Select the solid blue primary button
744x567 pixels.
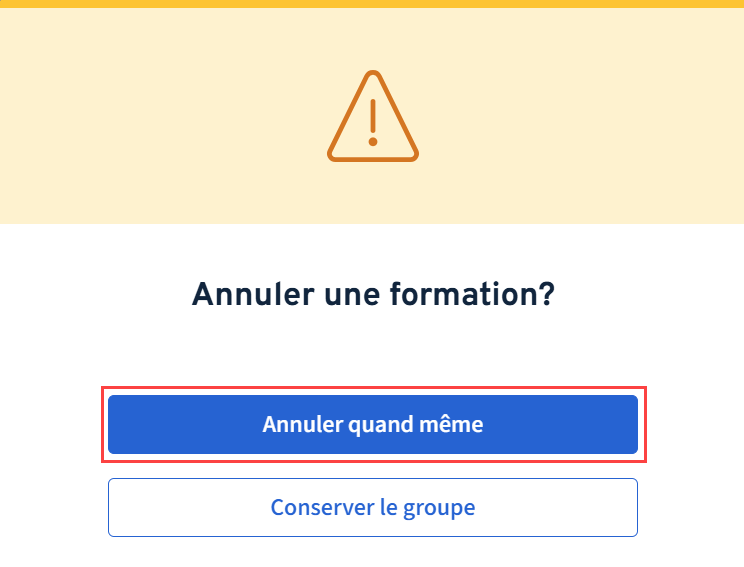coord(372,424)
